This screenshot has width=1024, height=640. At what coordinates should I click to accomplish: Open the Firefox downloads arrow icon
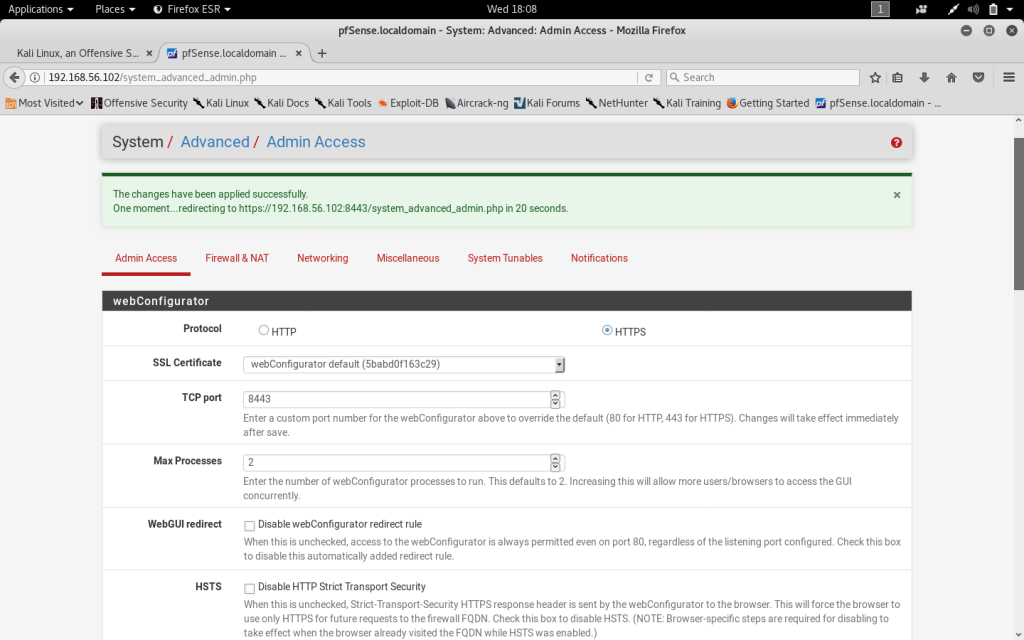point(924,77)
